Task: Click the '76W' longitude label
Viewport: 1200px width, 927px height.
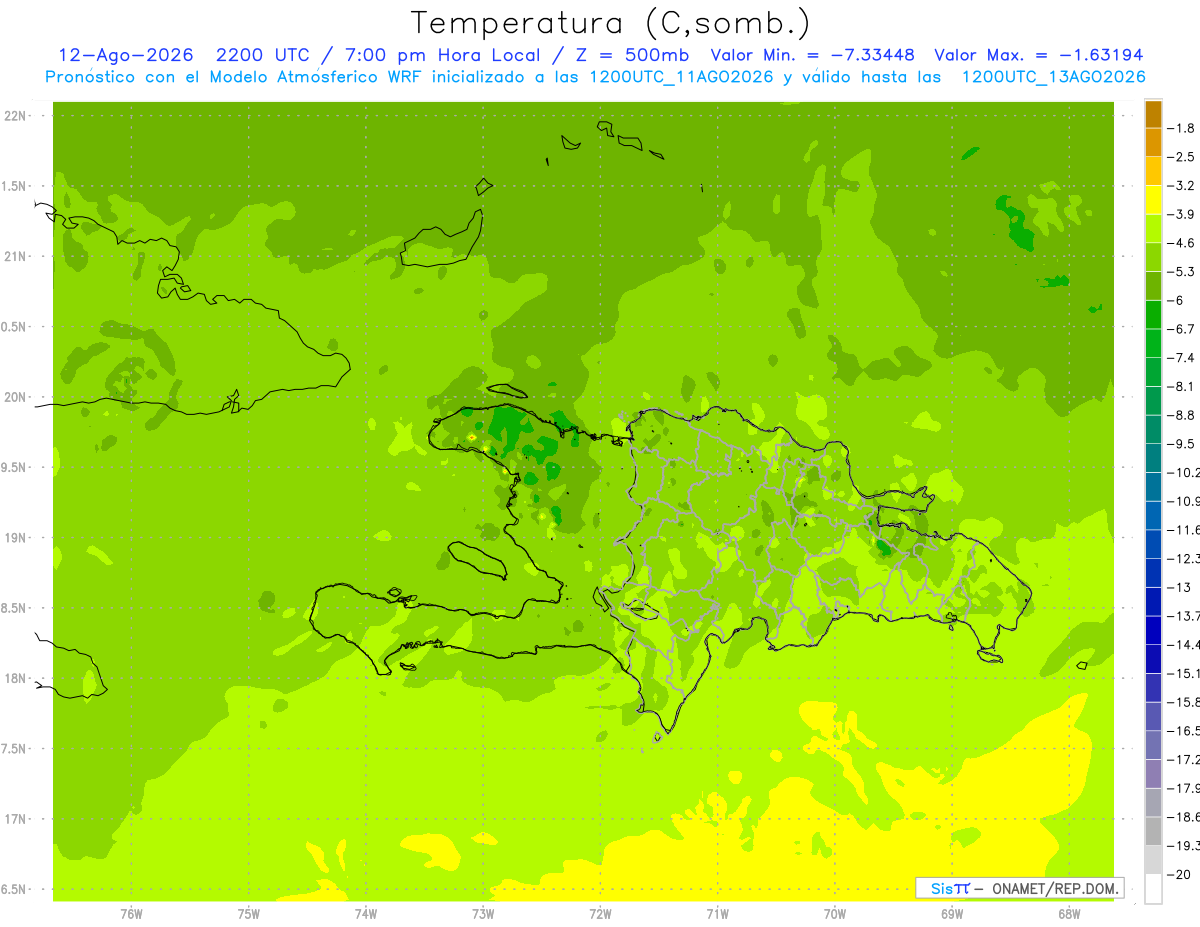Action: pyautogui.click(x=131, y=913)
